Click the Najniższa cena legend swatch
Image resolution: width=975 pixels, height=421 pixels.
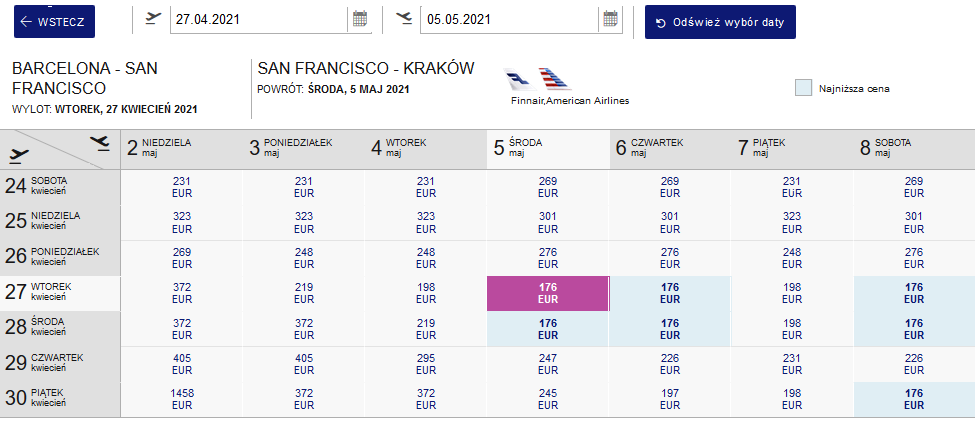803,88
